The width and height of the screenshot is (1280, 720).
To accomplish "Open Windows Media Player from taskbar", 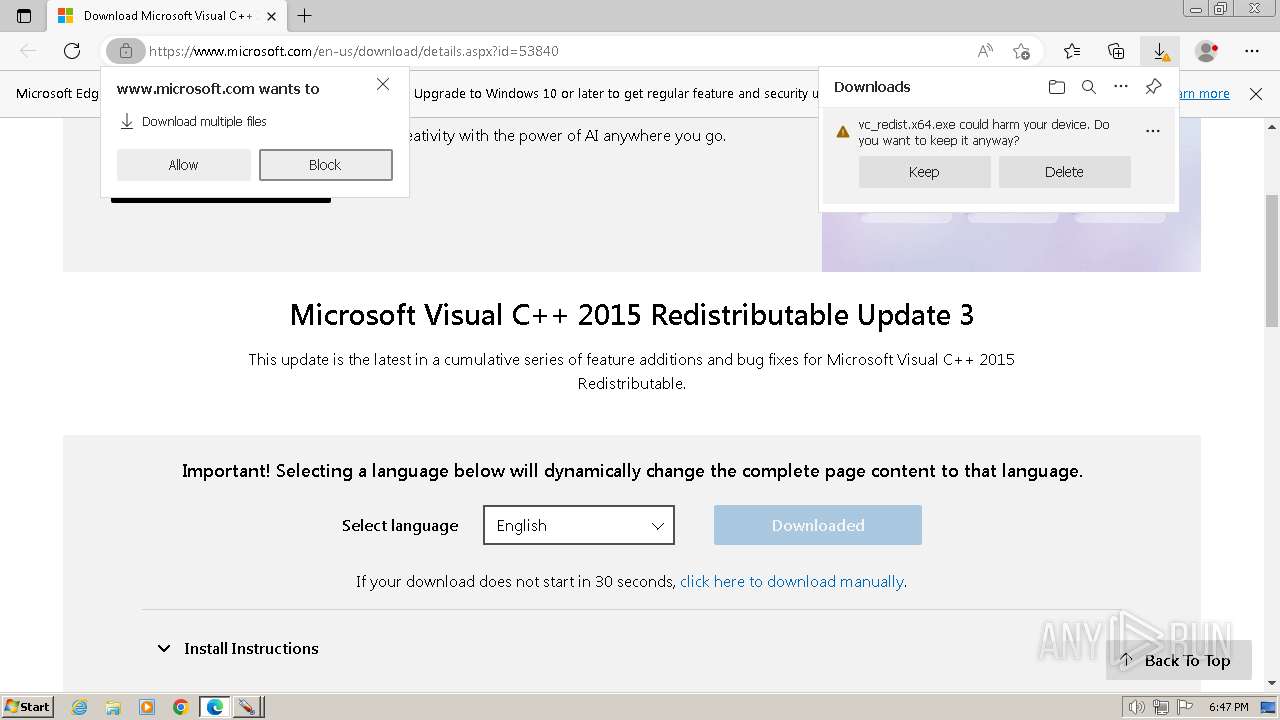I will pyautogui.click(x=147, y=707).
